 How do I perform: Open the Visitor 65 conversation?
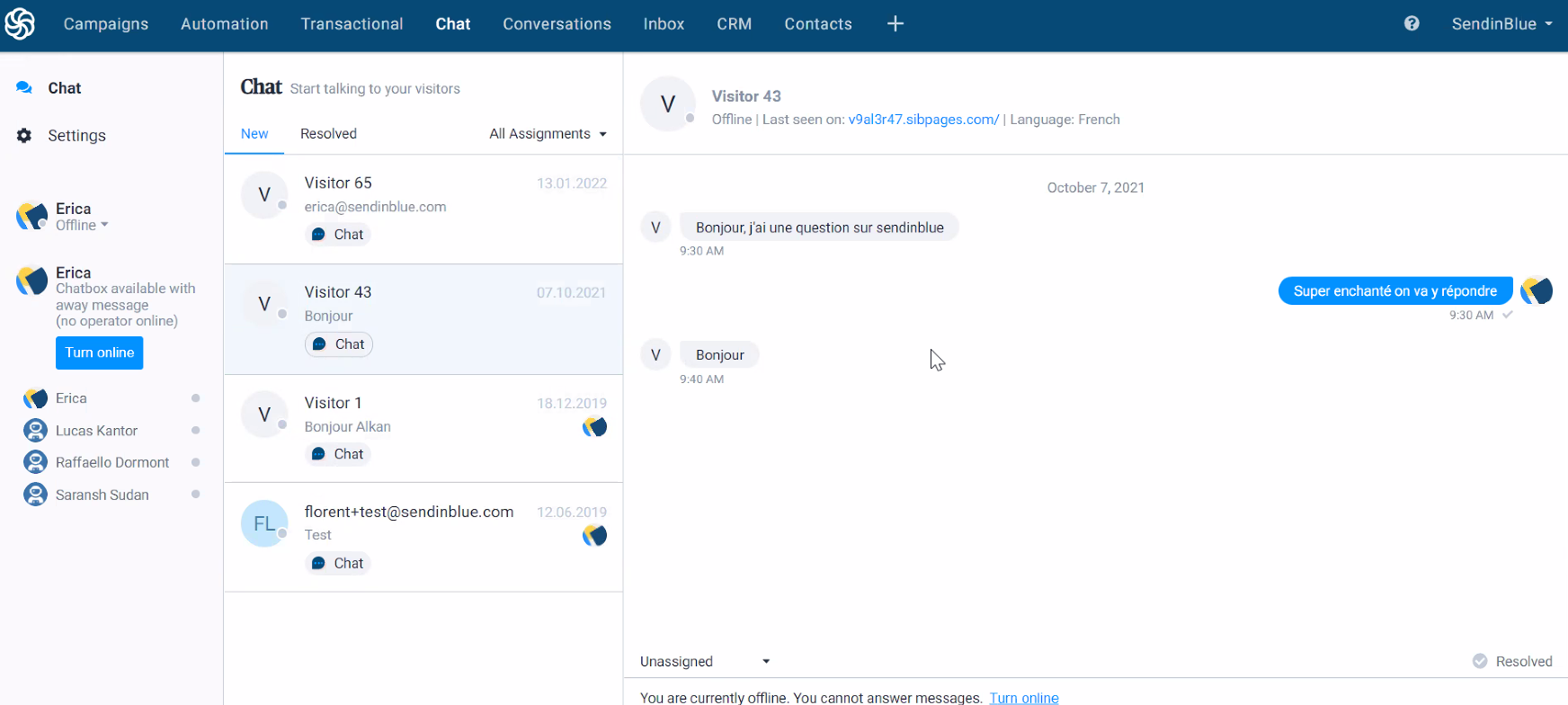pyautogui.click(x=423, y=210)
